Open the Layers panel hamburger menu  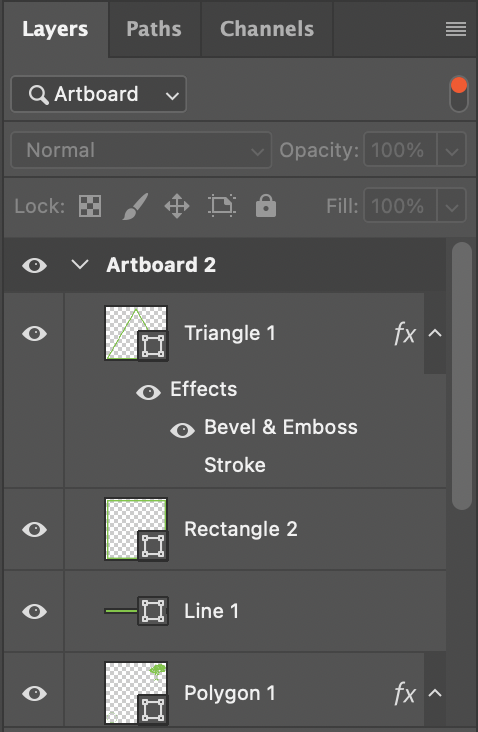[456, 29]
